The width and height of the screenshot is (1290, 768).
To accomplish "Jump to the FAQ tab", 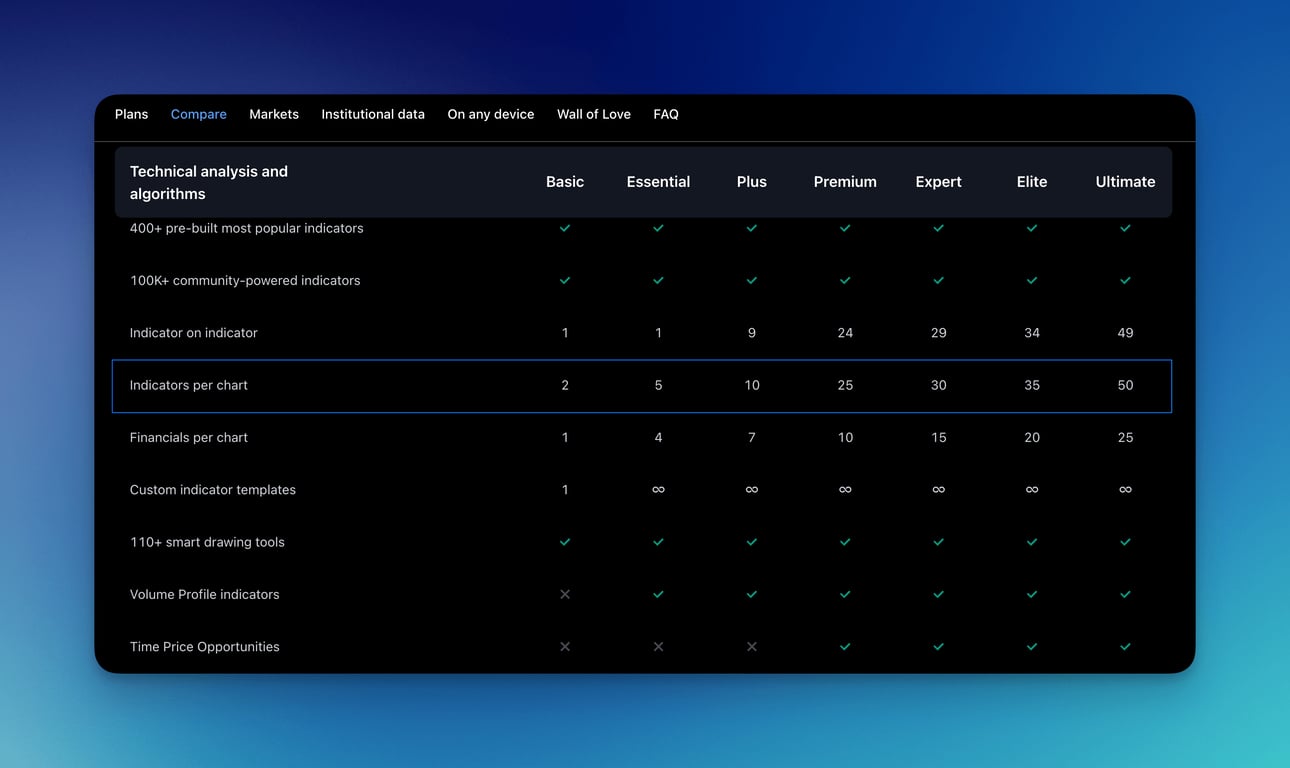I will 665,114.
